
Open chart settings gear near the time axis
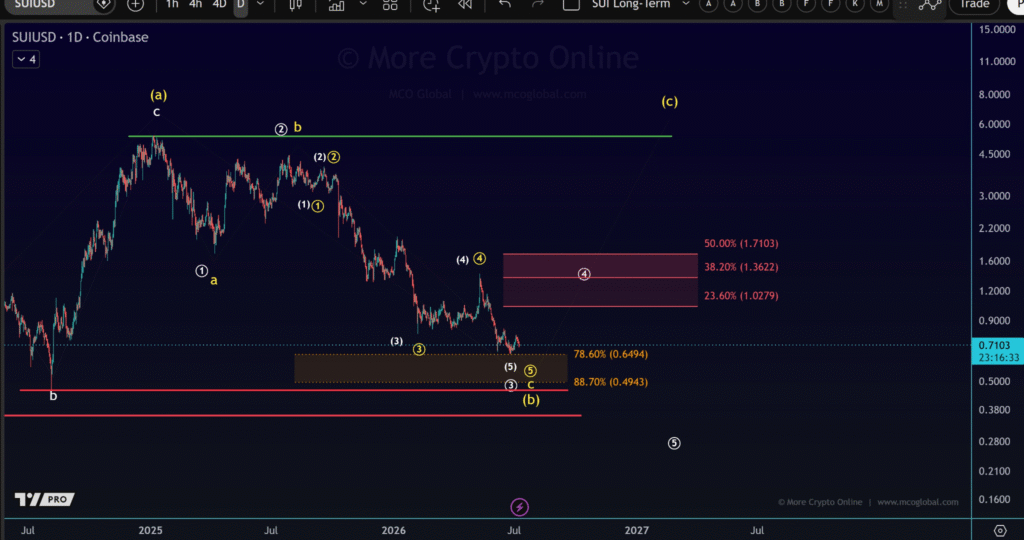1000,530
